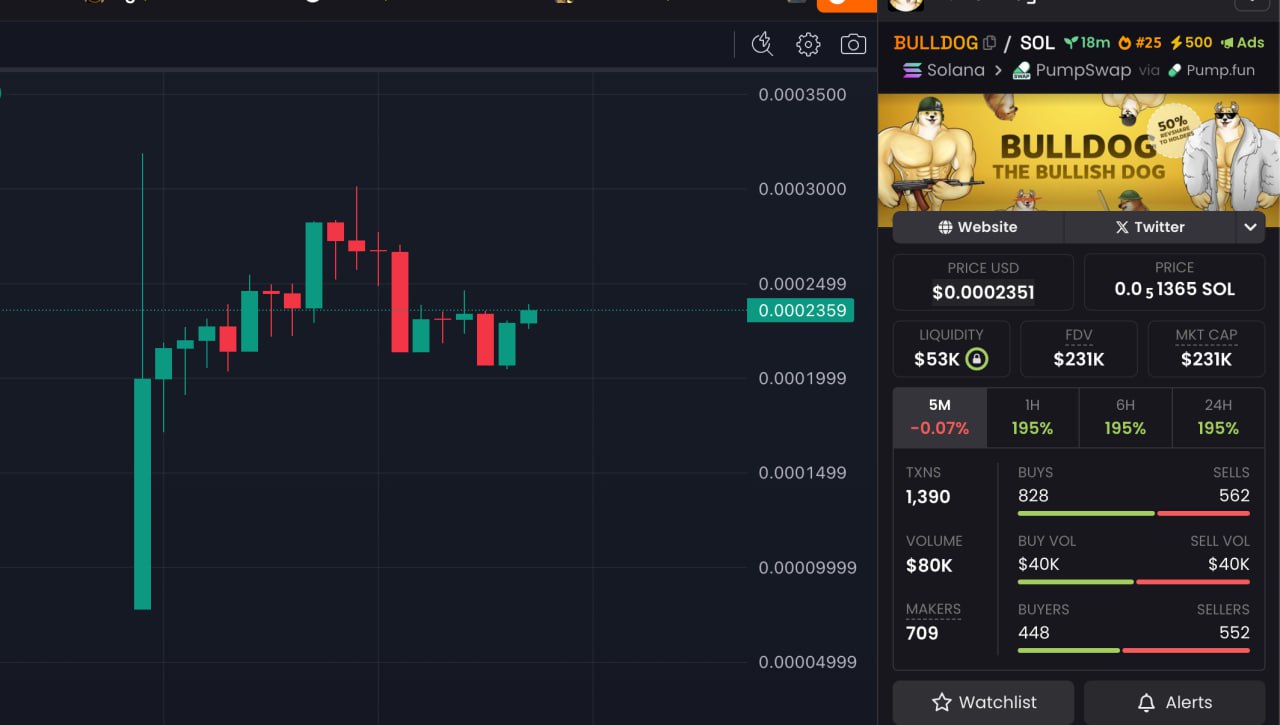The width and height of the screenshot is (1280, 725).
Task: Click the price in SOL box
Action: 1175,282
